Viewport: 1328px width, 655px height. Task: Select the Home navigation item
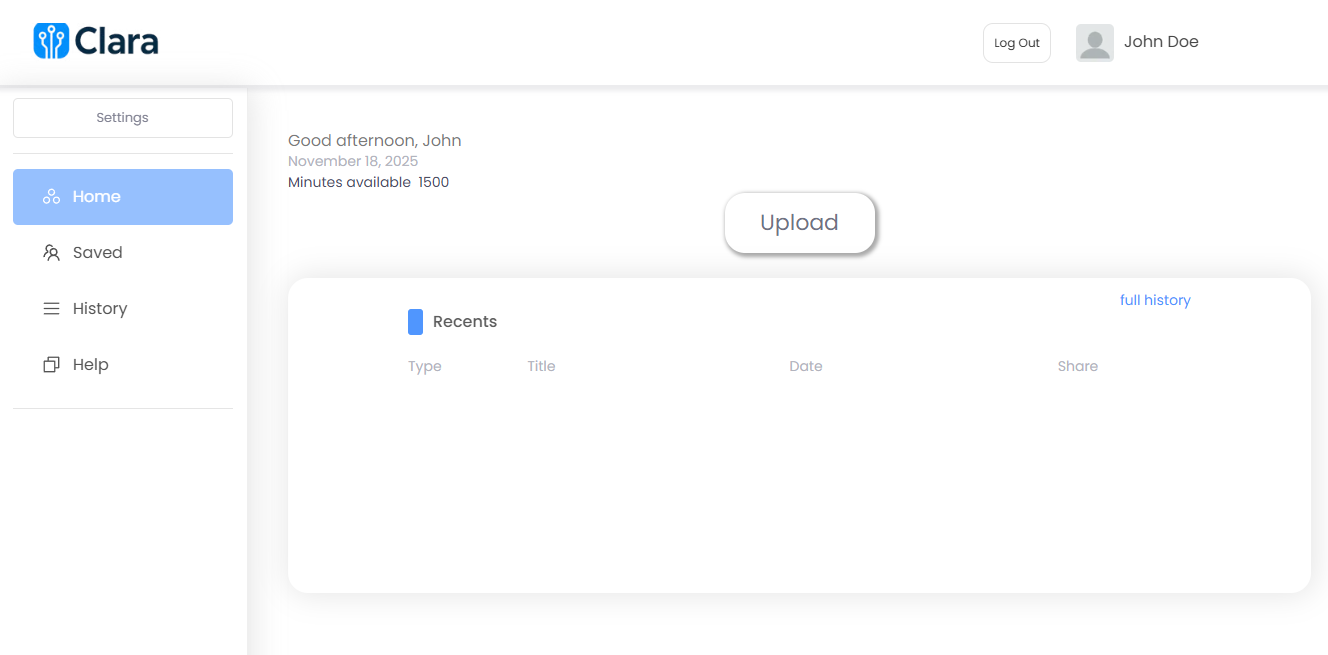97,196
